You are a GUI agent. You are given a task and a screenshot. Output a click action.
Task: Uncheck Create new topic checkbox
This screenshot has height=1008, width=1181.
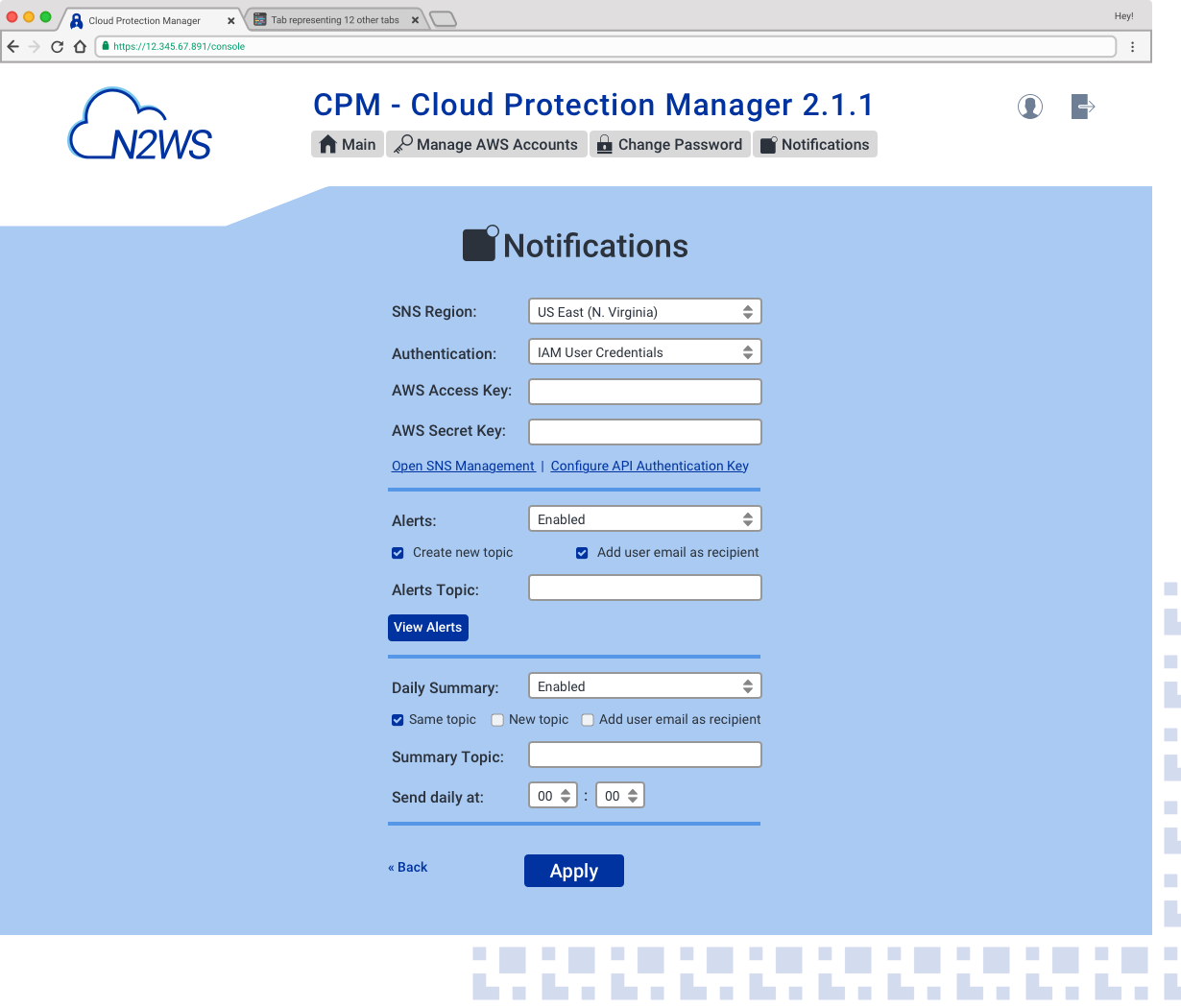click(398, 553)
